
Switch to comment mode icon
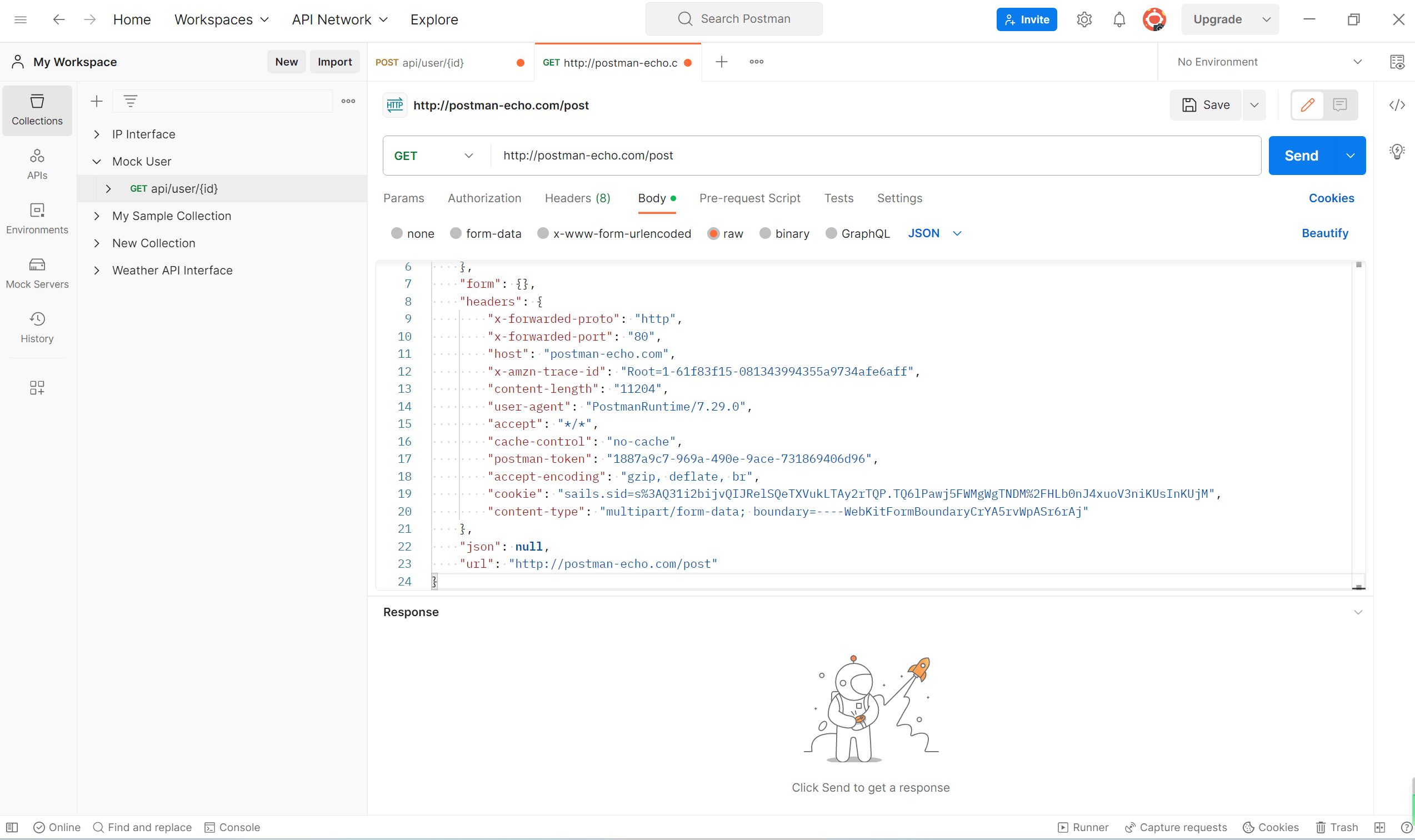click(x=1339, y=104)
